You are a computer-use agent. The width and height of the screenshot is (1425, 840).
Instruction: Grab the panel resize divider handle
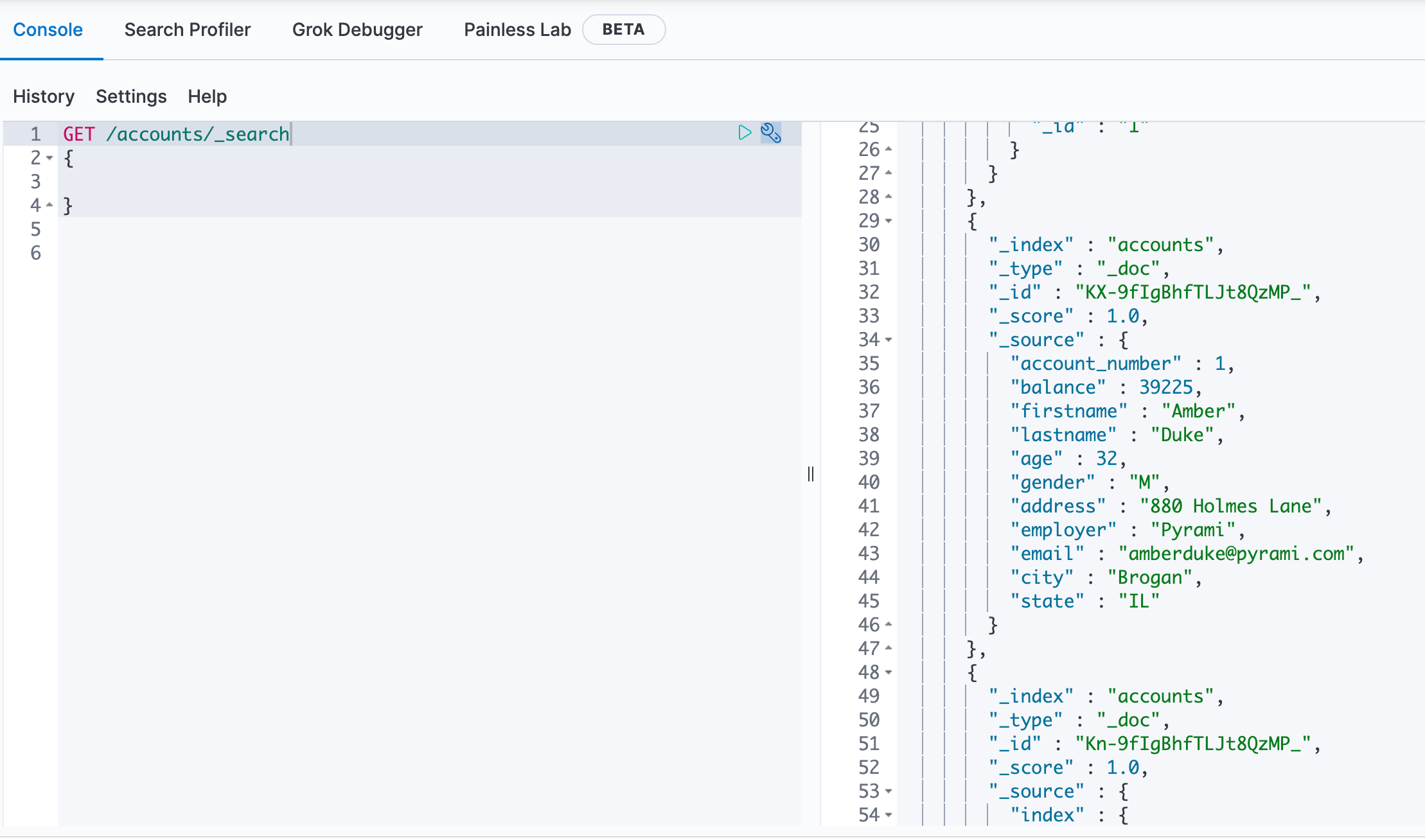pyautogui.click(x=811, y=474)
